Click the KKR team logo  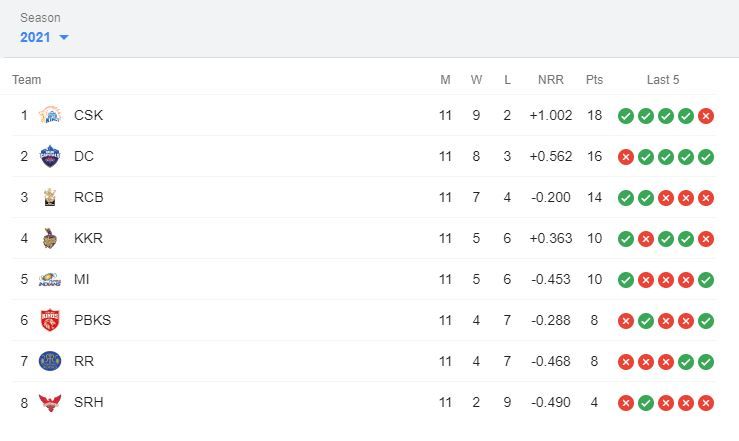pyautogui.click(x=49, y=239)
